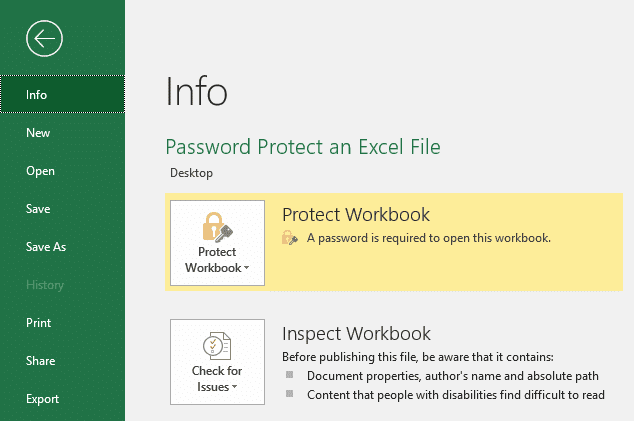Expand the Protect Workbook dropdown arrow
The width and height of the screenshot is (634, 421).
point(245,269)
